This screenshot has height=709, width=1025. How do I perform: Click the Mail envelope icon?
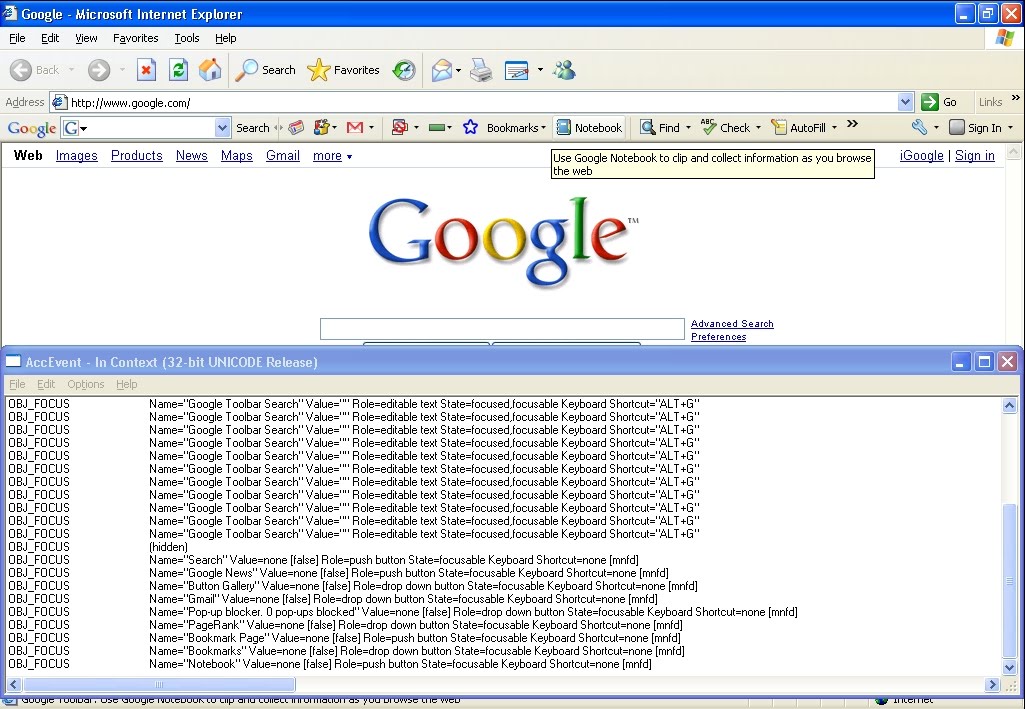[x=442, y=70]
